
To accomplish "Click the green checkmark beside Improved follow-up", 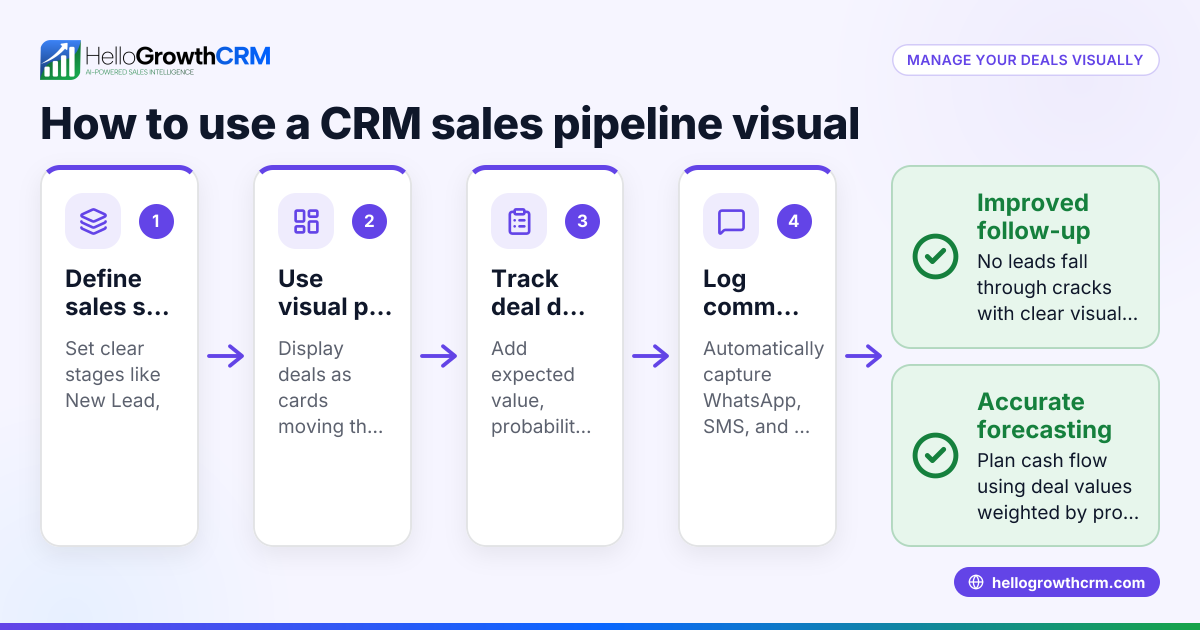I will pyautogui.click(x=935, y=256).
